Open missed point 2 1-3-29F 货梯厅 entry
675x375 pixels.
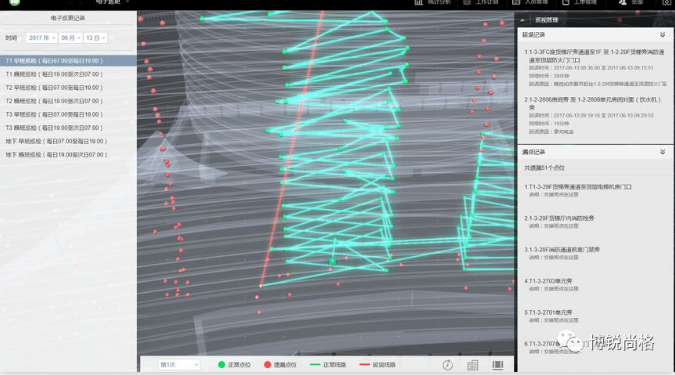[x=559, y=222]
